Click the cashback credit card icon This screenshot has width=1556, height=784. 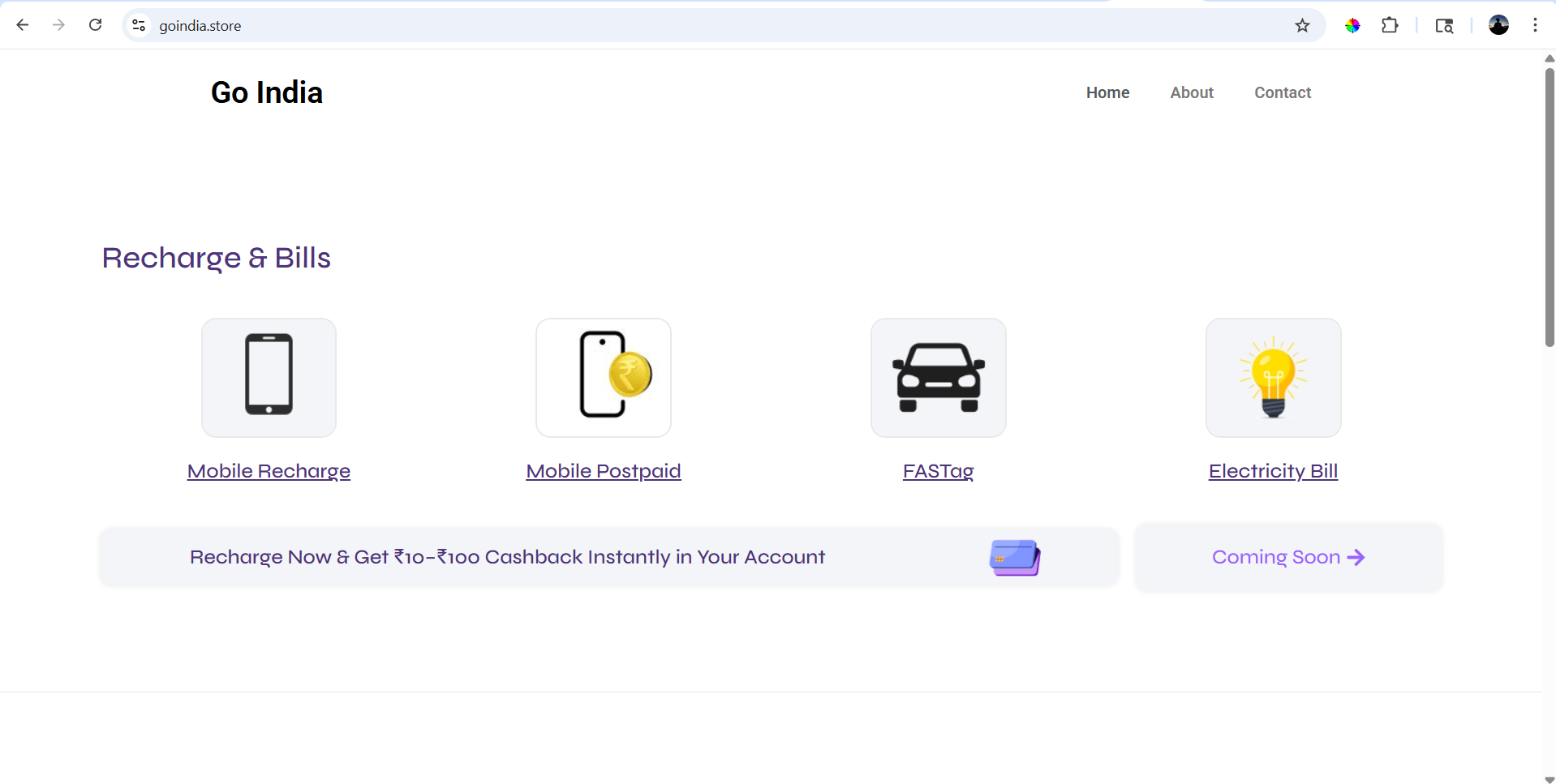click(1014, 558)
